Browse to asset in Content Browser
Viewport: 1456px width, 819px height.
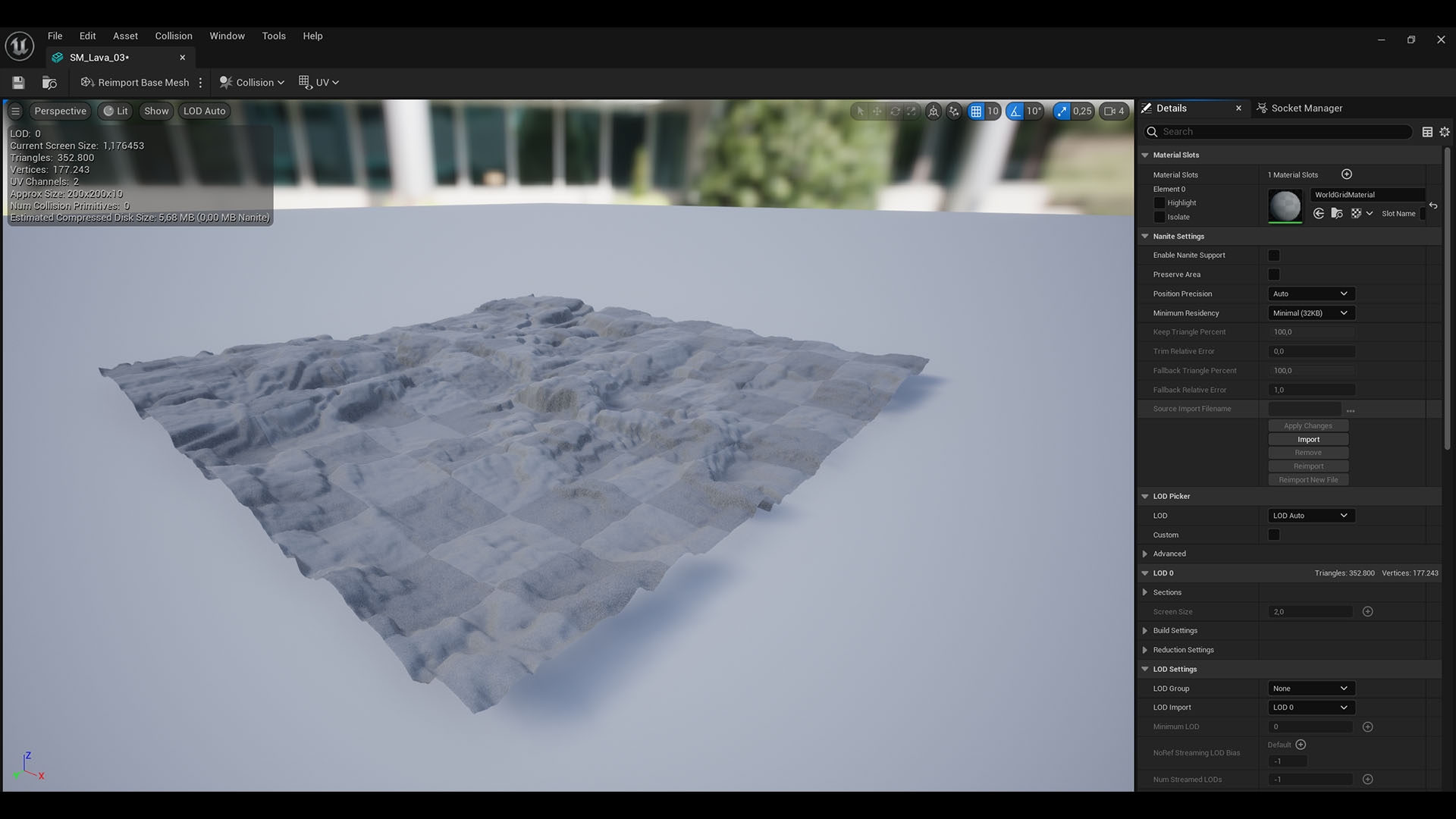pyautogui.click(x=49, y=82)
